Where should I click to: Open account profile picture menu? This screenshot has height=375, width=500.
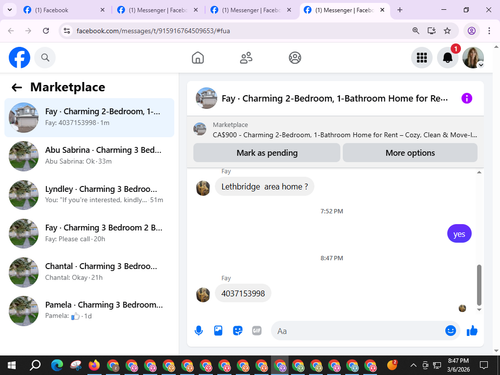tap(473, 58)
